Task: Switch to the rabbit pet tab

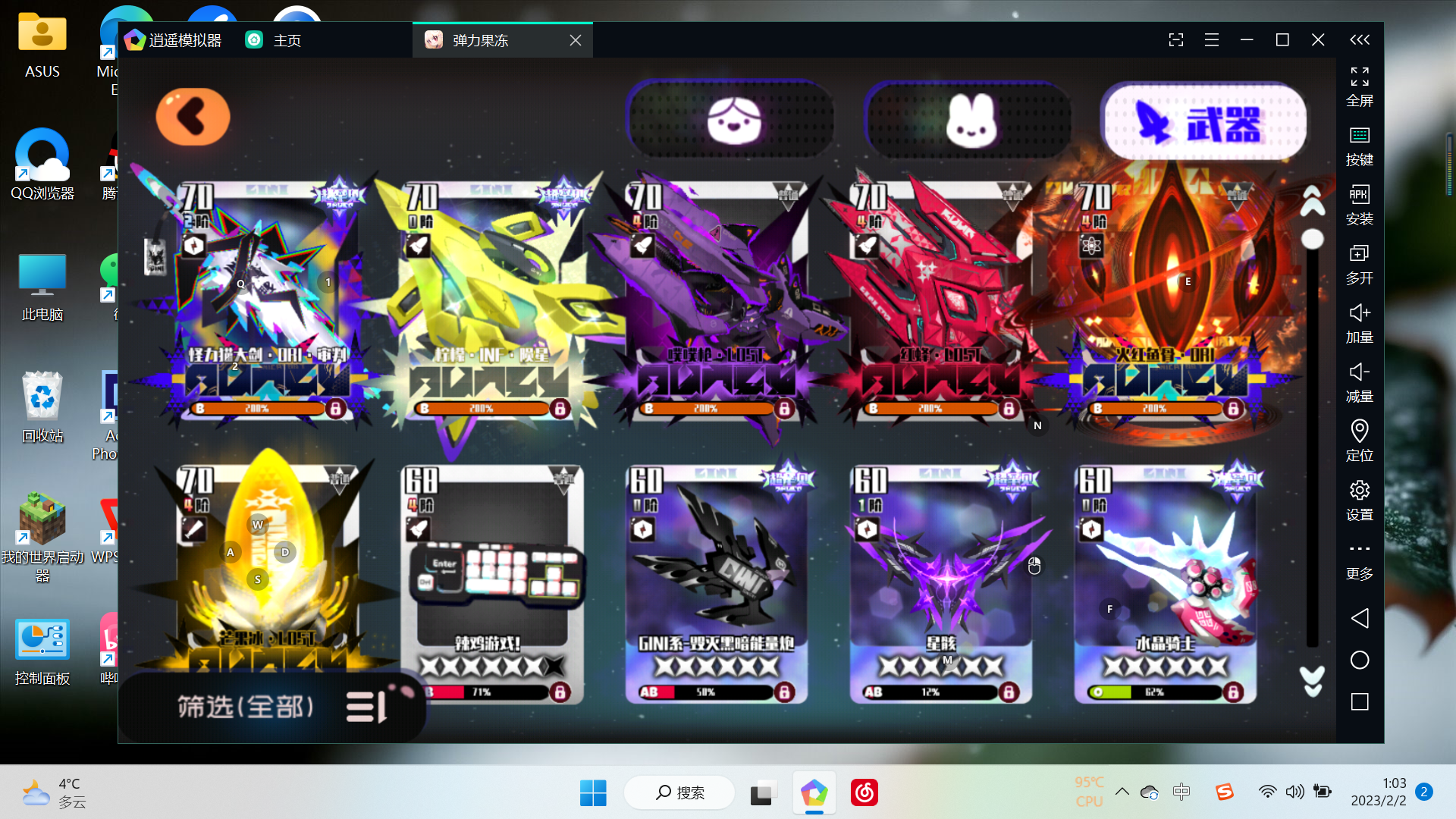Action: [x=969, y=120]
